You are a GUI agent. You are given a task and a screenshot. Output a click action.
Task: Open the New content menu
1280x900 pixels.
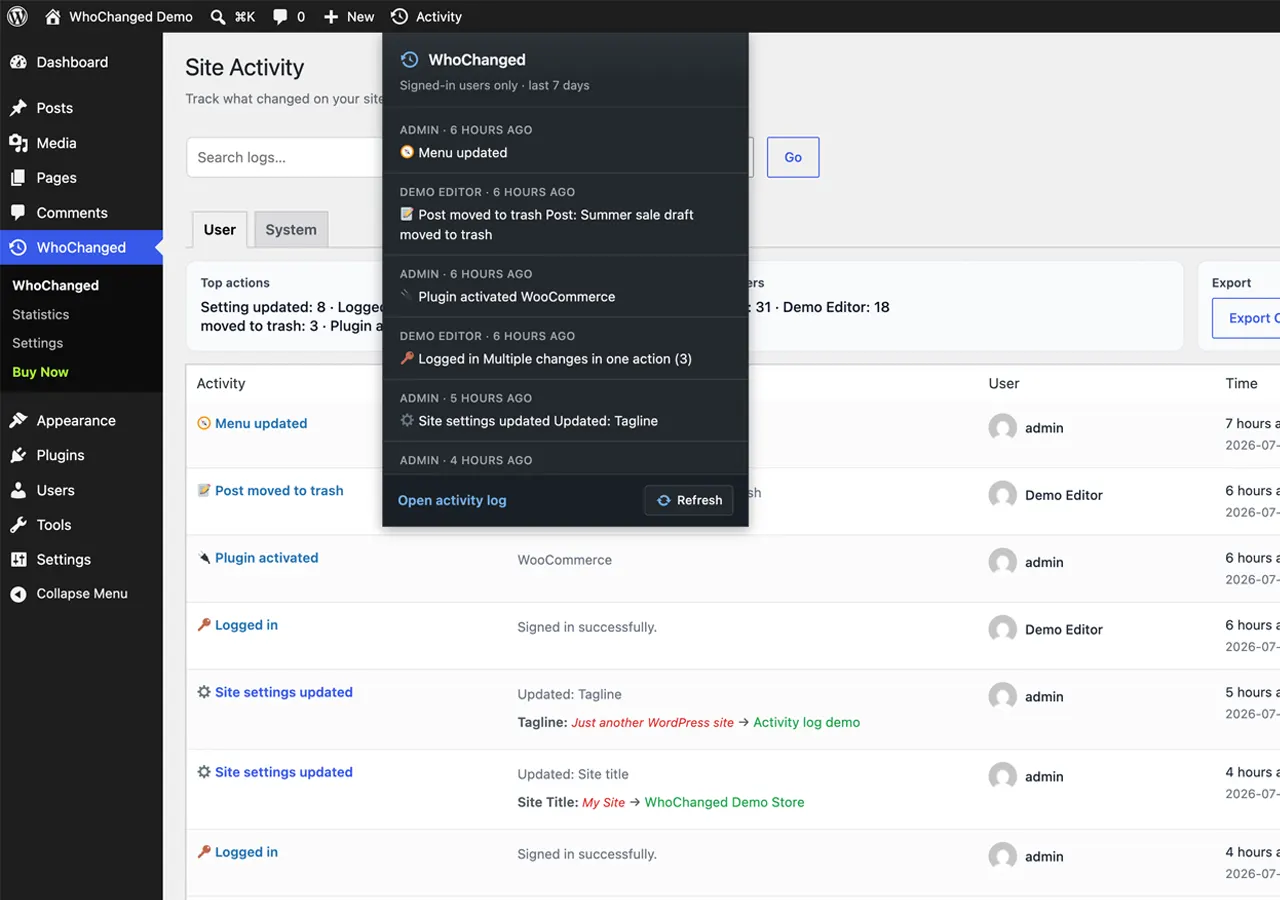tap(349, 17)
